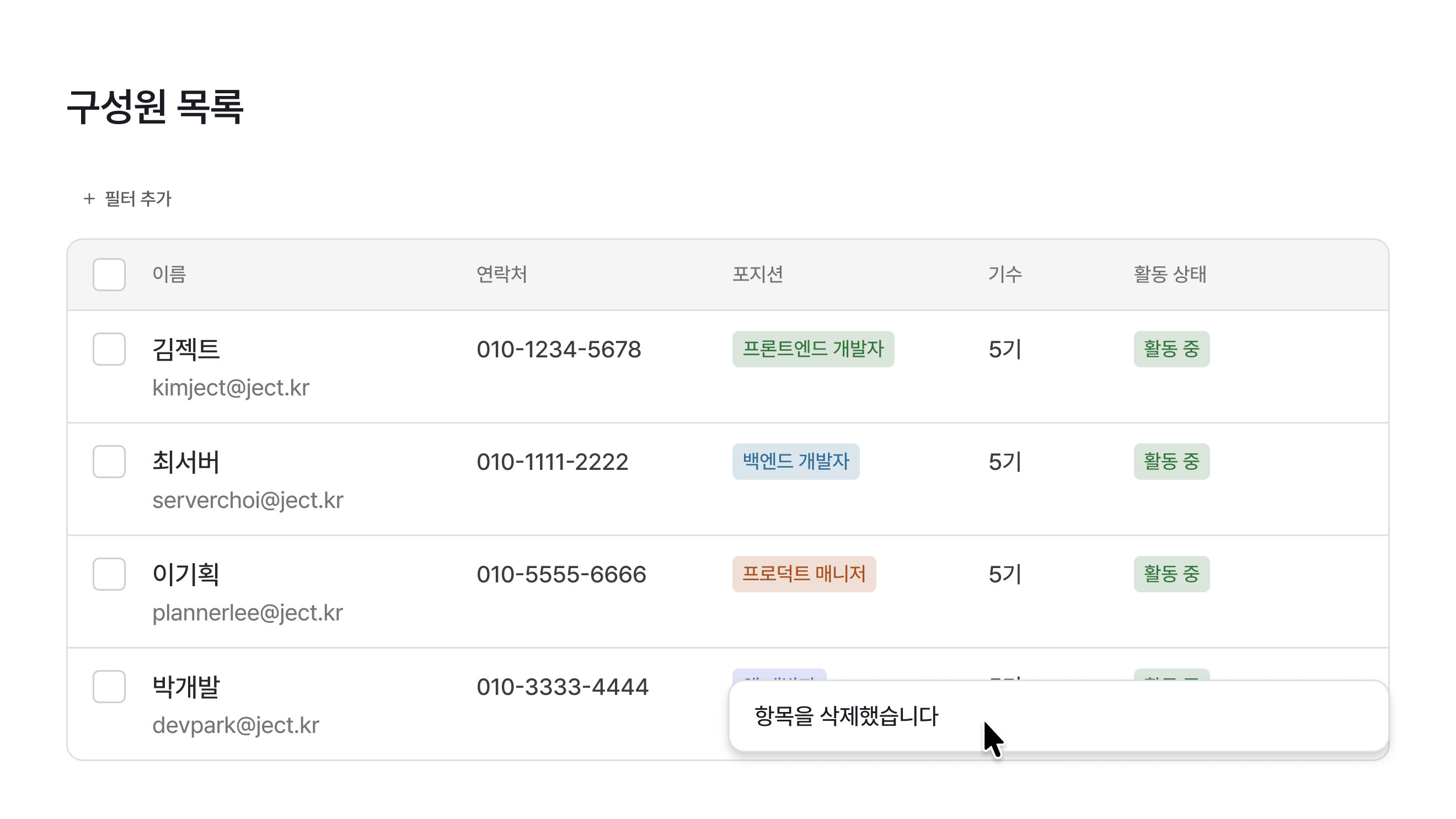
Task: Check the checkbox for 최서버
Action: point(109,461)
